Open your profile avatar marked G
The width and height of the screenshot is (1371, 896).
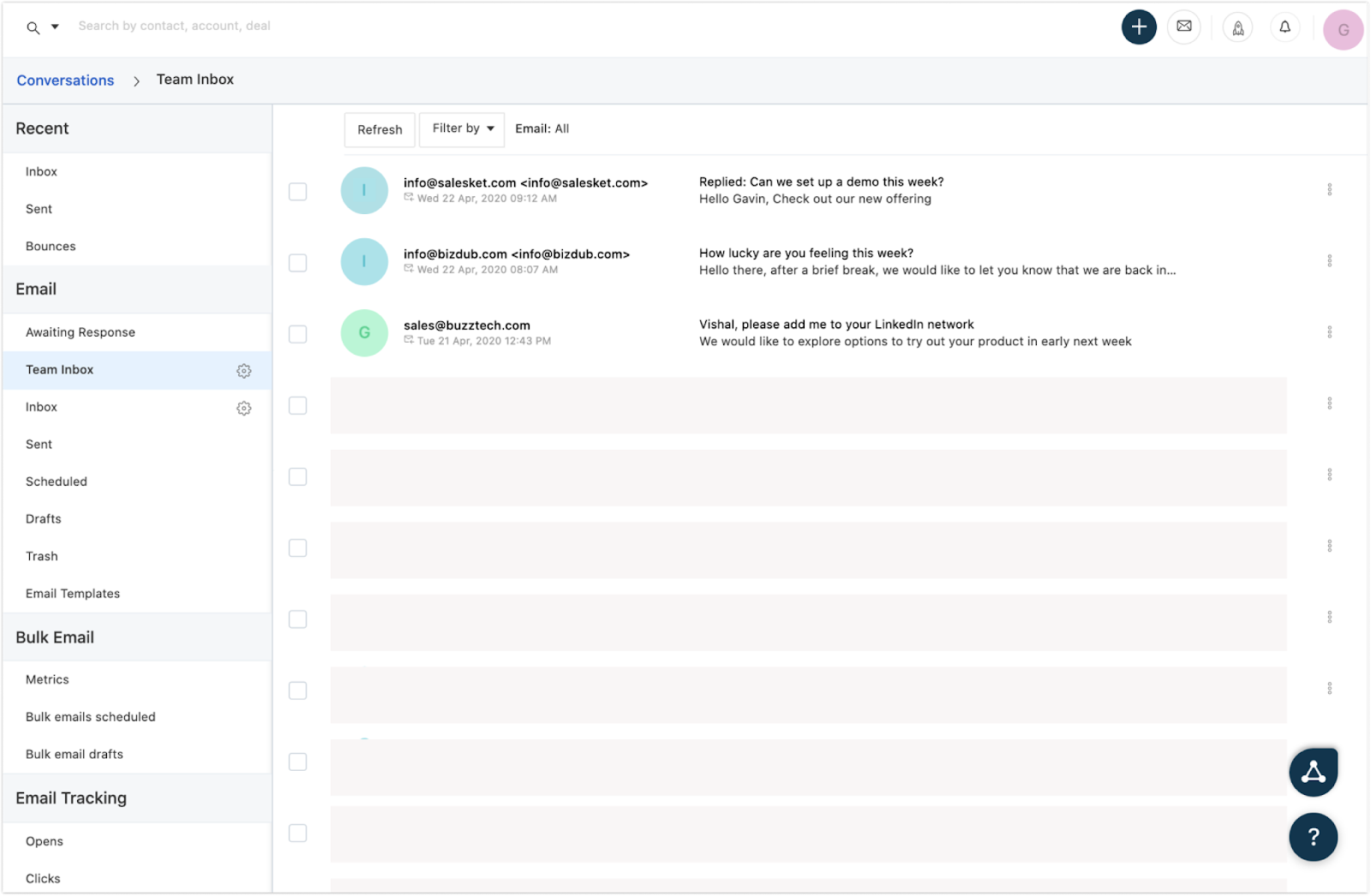pos(1343,29)
